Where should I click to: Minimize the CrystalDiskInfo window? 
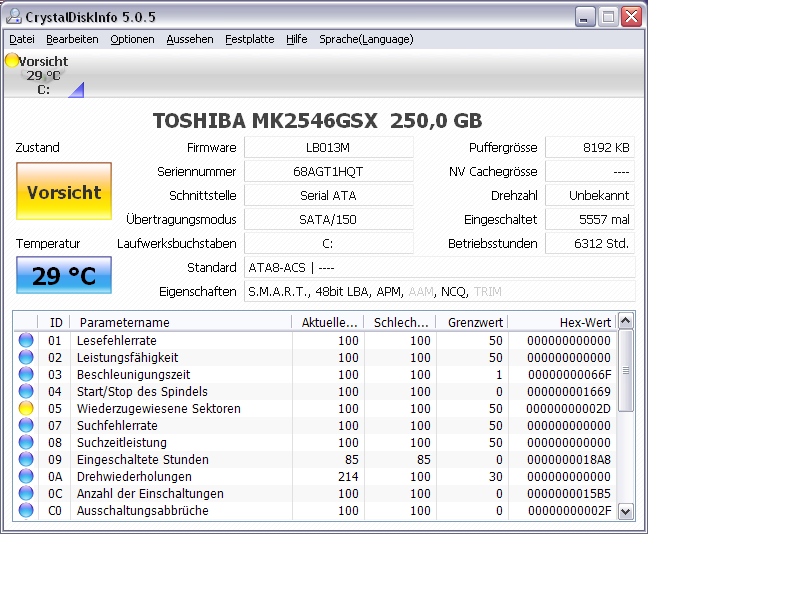click(585, 17)
